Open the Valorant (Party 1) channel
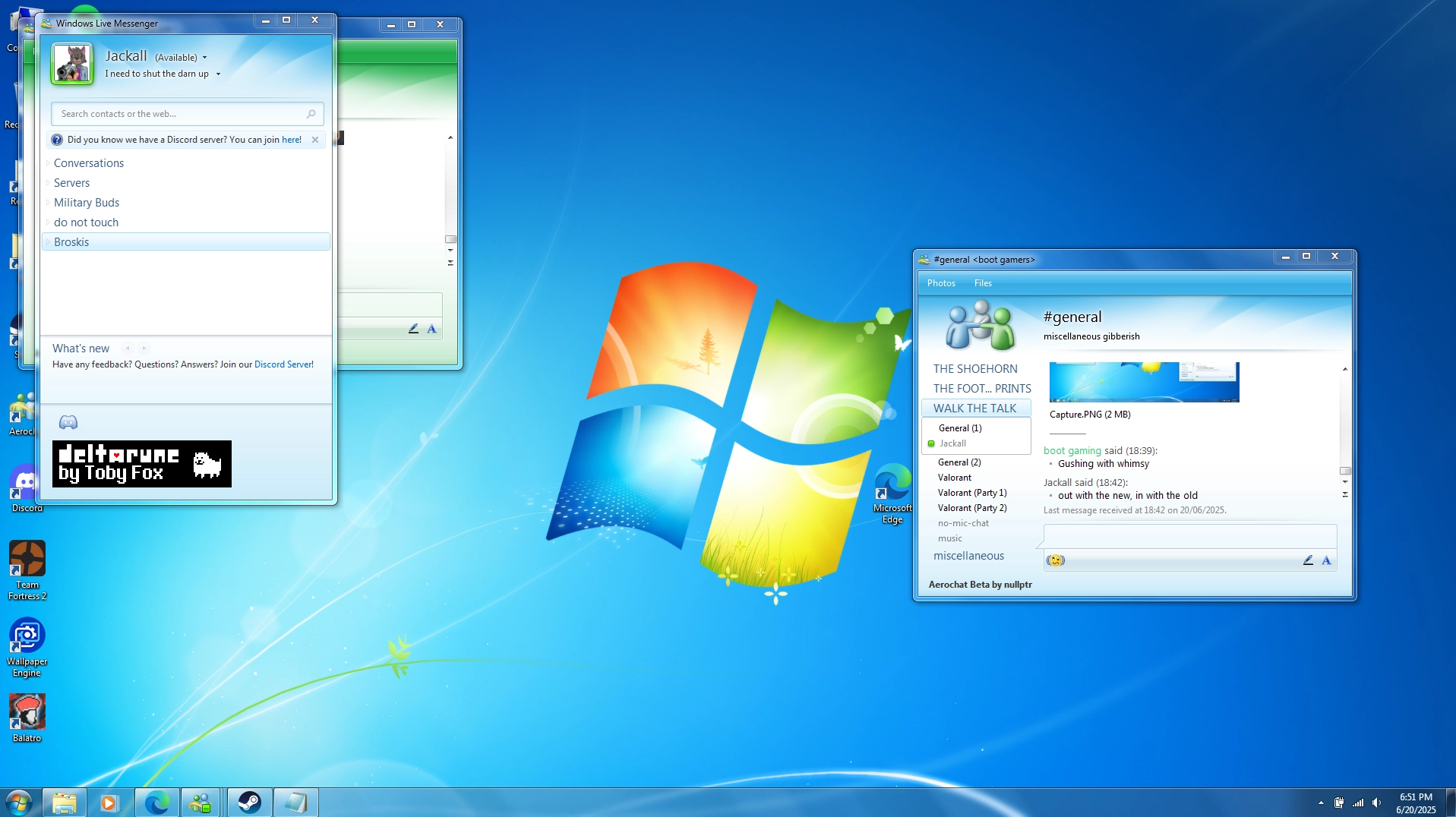The width and height of the screenshot is (1456, 817). tap(972, 493)
